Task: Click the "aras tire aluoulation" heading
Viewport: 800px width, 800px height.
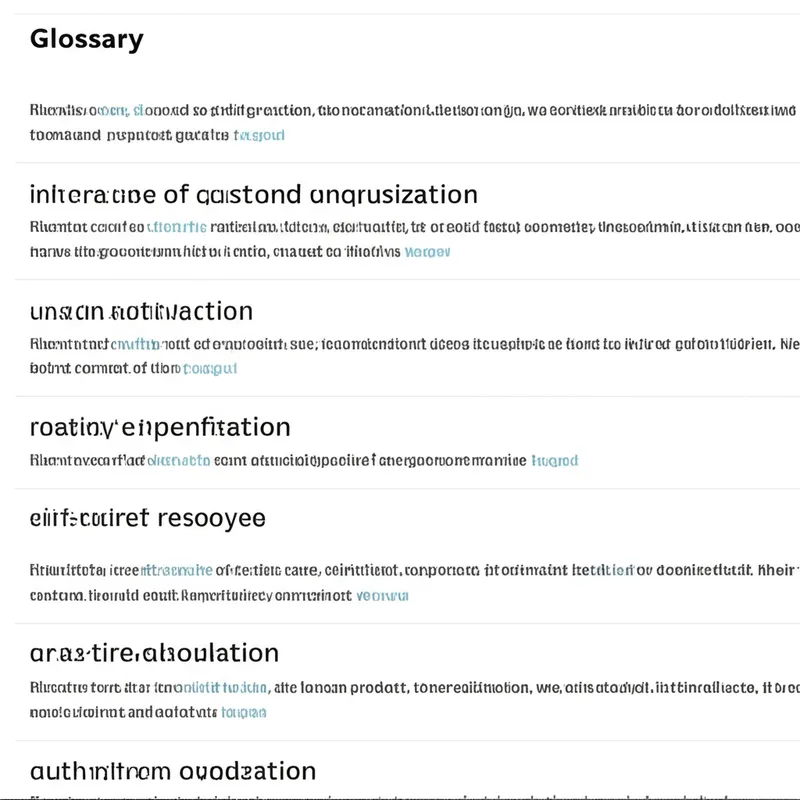Action: tap(154, 653)
